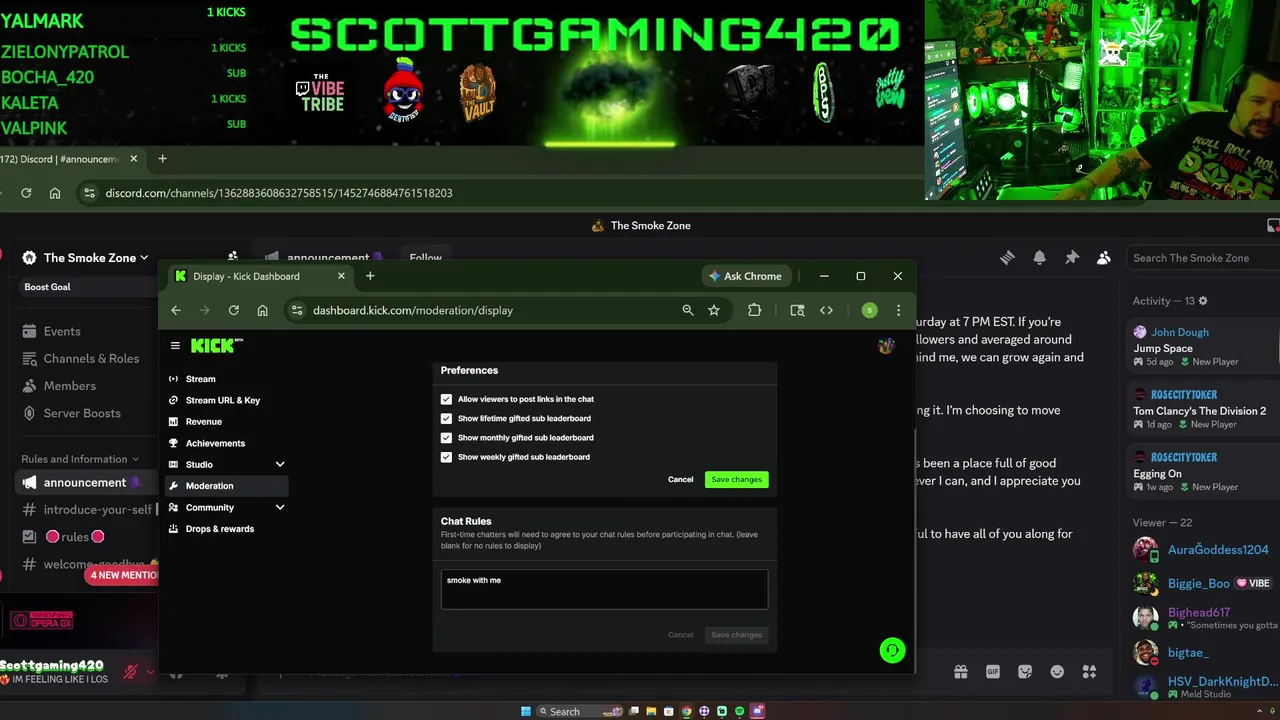Go back in Kick dashboard browser window
The height and width of the screenshot is (720, 1280).
[176, 310]
